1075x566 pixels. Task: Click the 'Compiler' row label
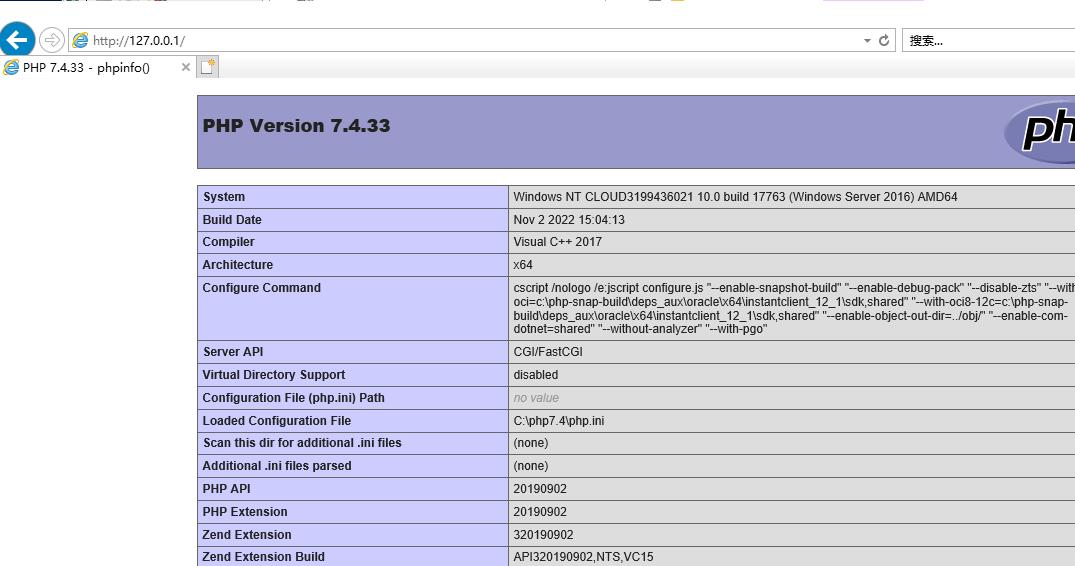[x=228, y=242]
